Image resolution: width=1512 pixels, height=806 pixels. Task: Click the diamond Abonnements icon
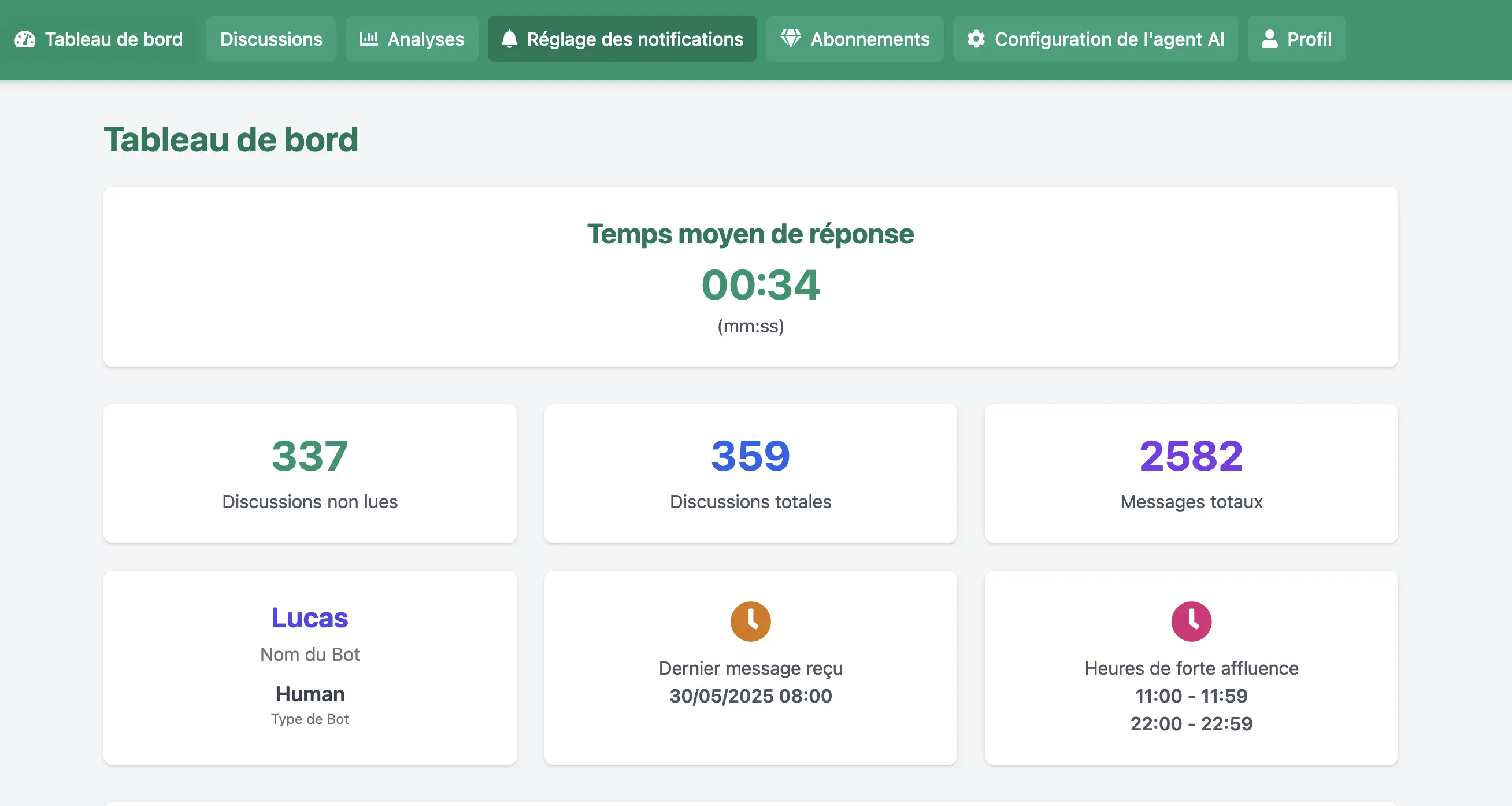click(x=790, y=39)
